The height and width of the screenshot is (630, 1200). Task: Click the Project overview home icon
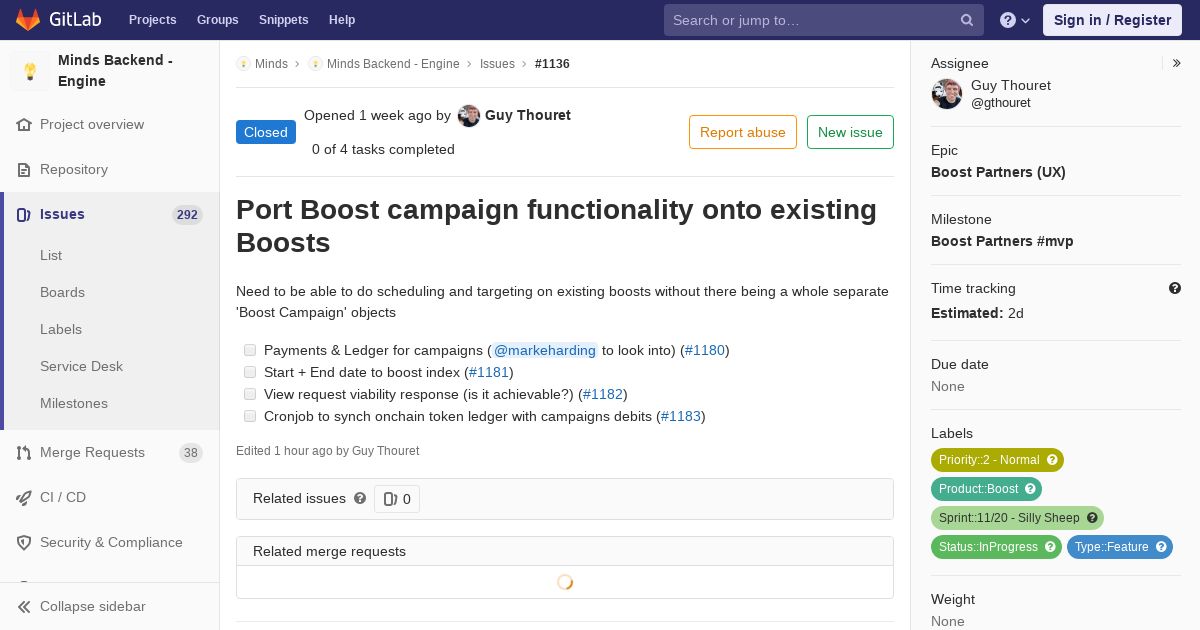click(24, 125)
